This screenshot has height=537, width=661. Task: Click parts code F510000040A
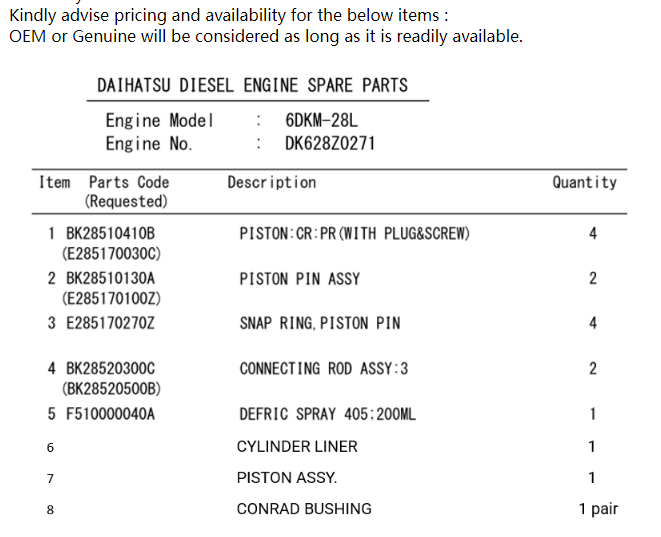(111, 414)
